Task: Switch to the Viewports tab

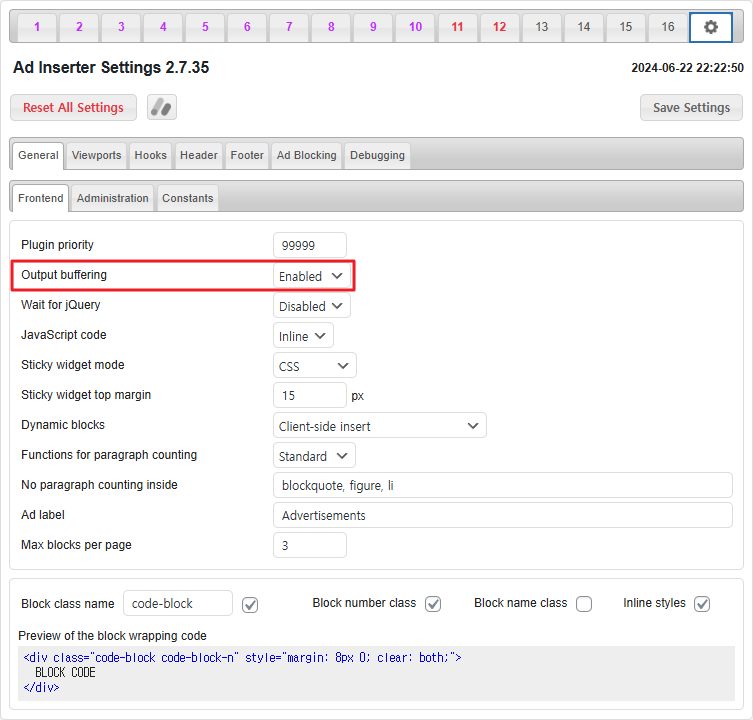Action: [96, 155]
